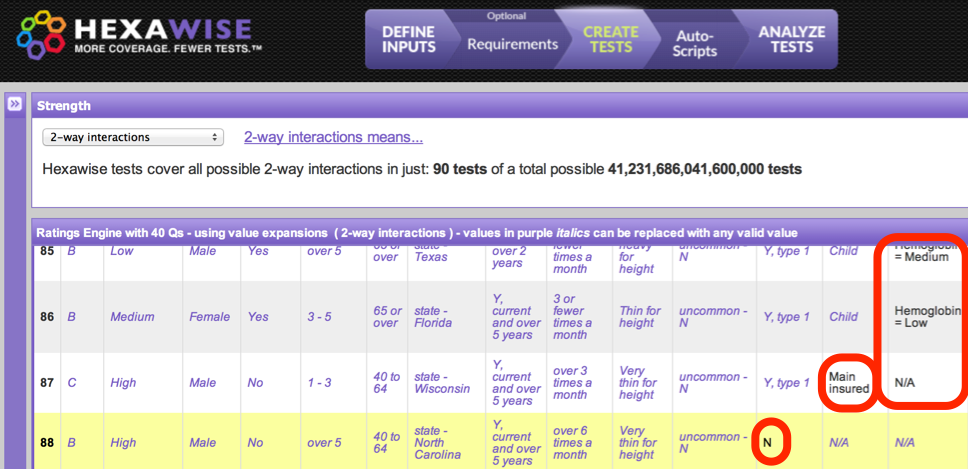Screen dimensions: 968x470
Task: Click 'Female' in row 86
Action: pos(209,317)
